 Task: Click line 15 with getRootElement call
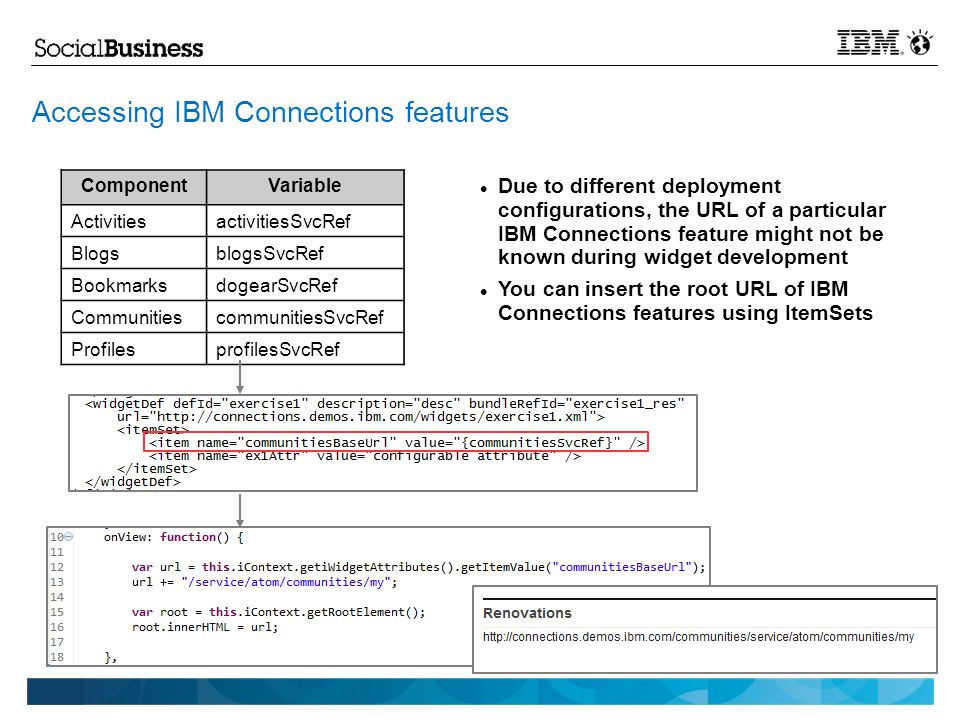[x=278, y=612]
